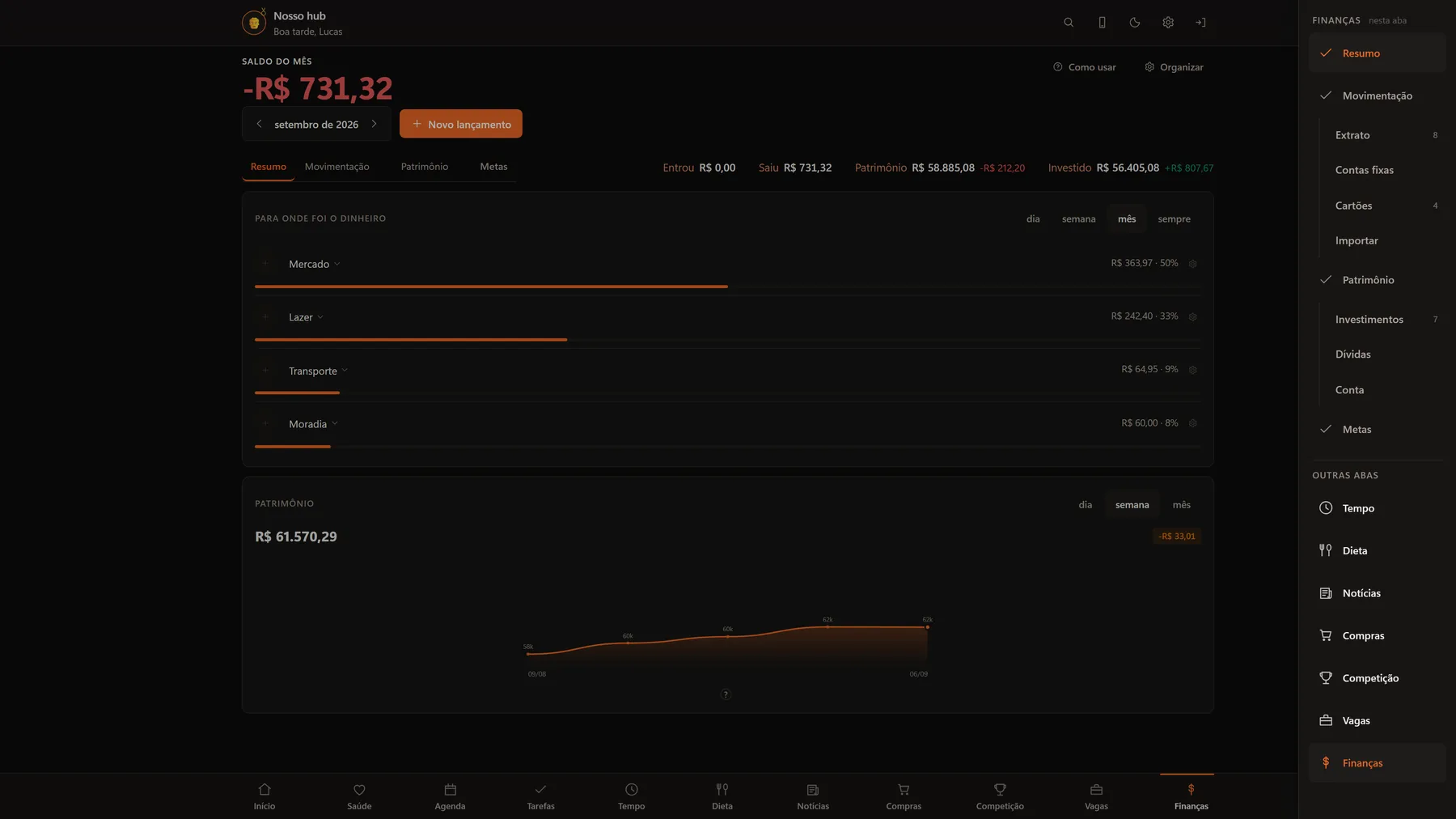Switch to the Movimentação tab
This screenshot has height=819, width=1456.
pyautogui.click(x=336, y=167)
